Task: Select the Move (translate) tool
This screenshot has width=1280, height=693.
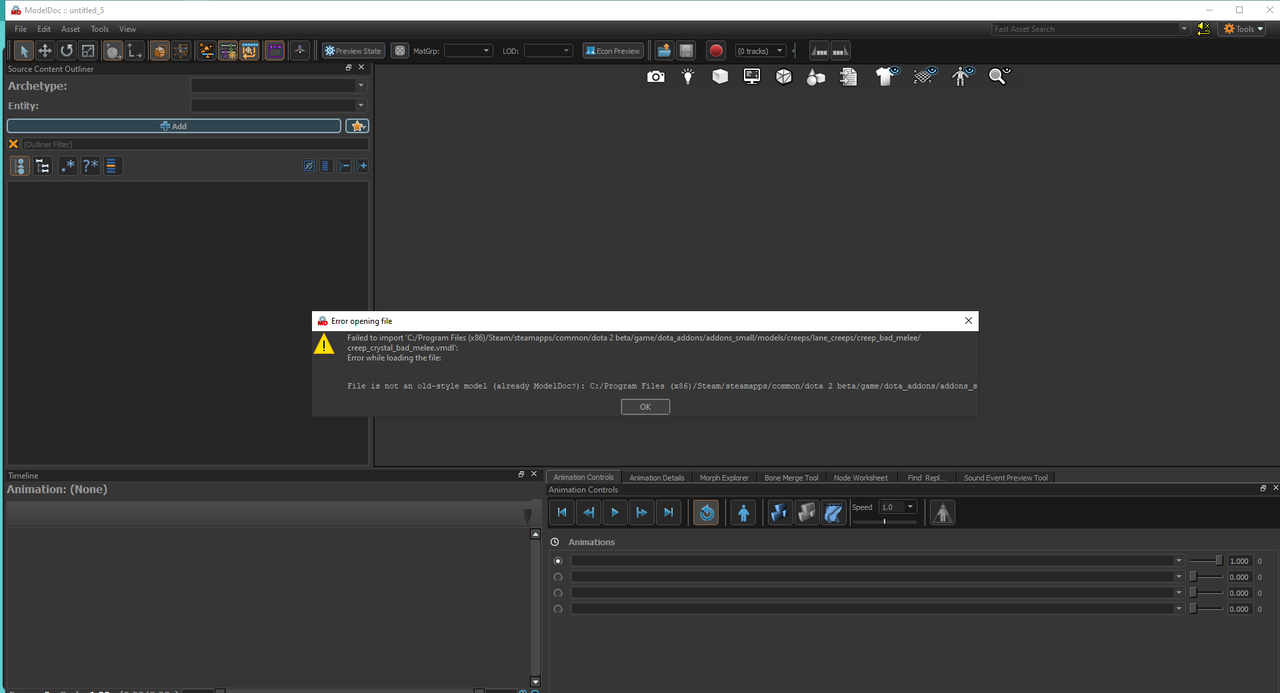Action: [45, 50]
